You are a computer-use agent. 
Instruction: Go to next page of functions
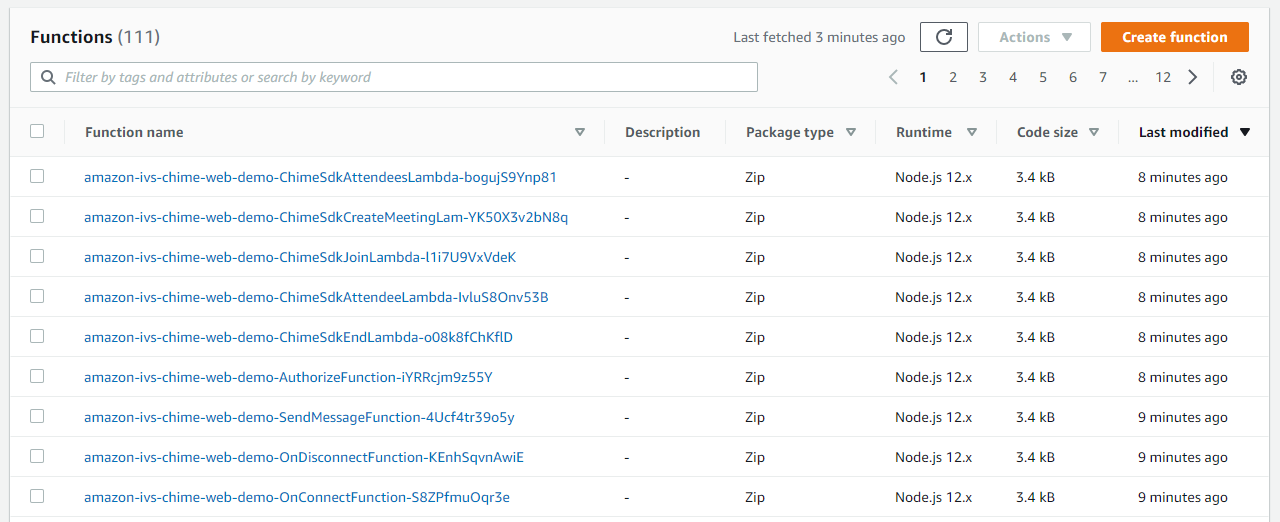[1192, 77]
